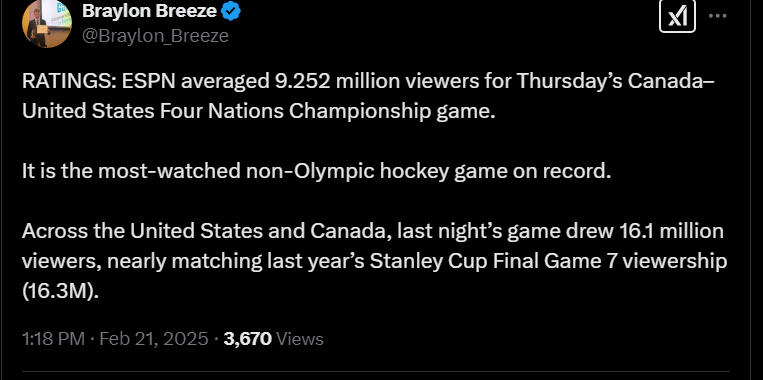
Task: Click the Feb 21, 2025 date
Action: pos(154,339)
